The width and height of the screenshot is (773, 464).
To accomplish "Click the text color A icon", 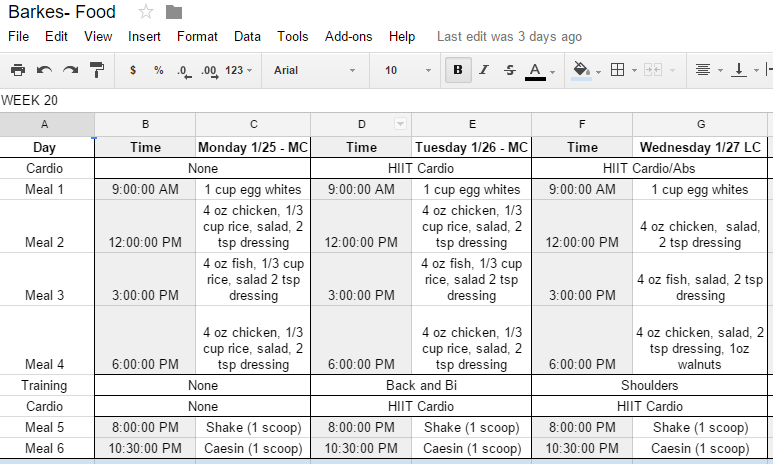I will click(x=535, y=71).
